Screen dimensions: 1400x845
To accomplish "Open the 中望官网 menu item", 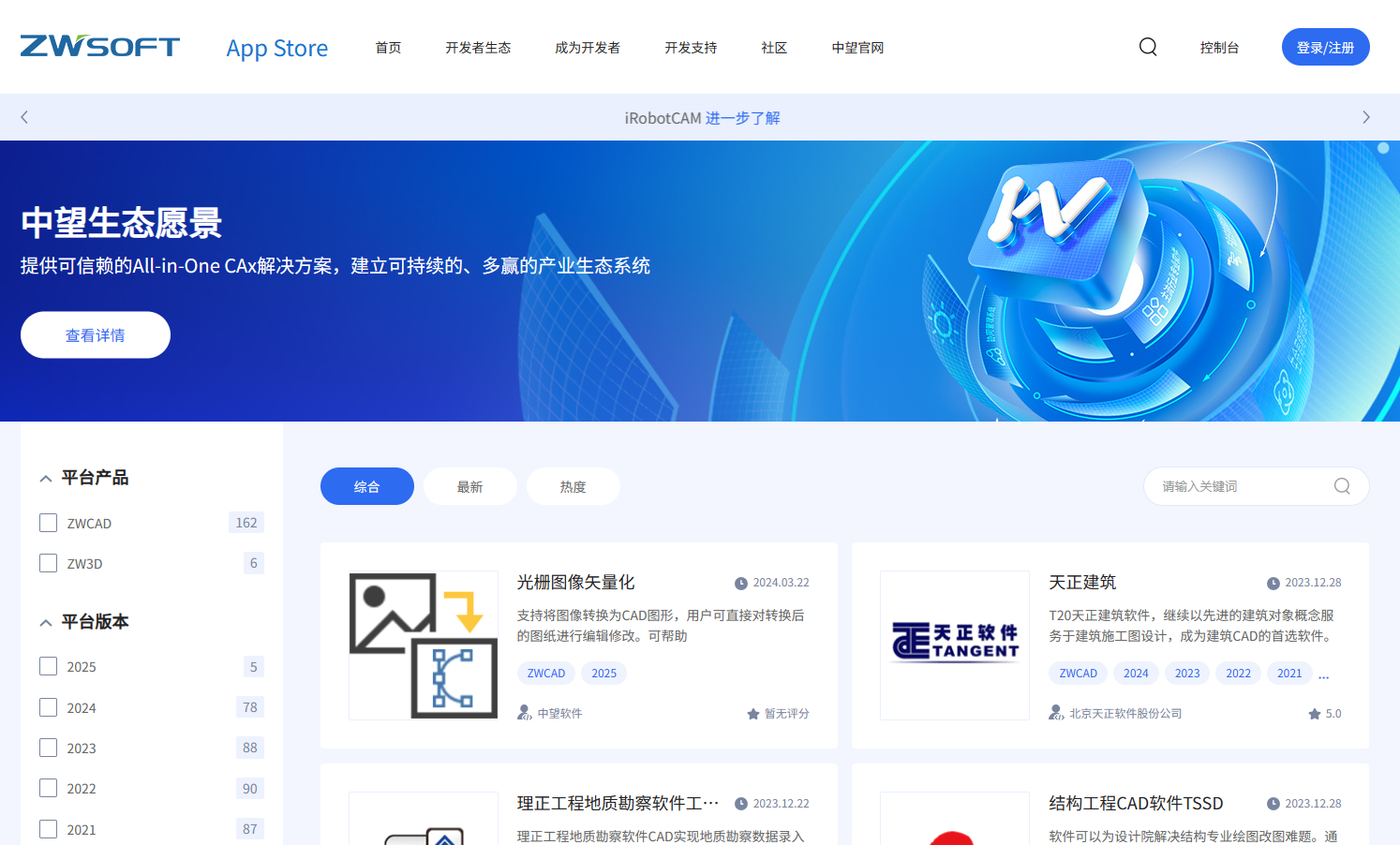I will point(857,48).
